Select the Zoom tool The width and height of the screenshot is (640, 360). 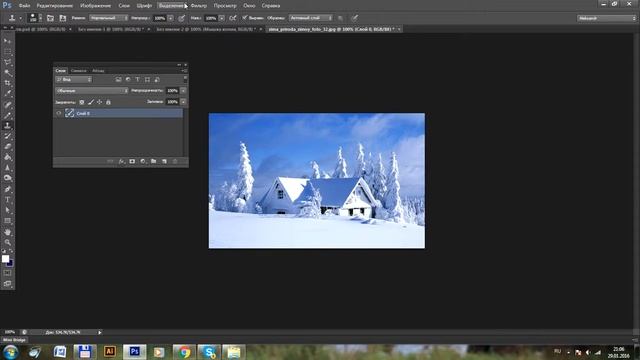[7, 243]
